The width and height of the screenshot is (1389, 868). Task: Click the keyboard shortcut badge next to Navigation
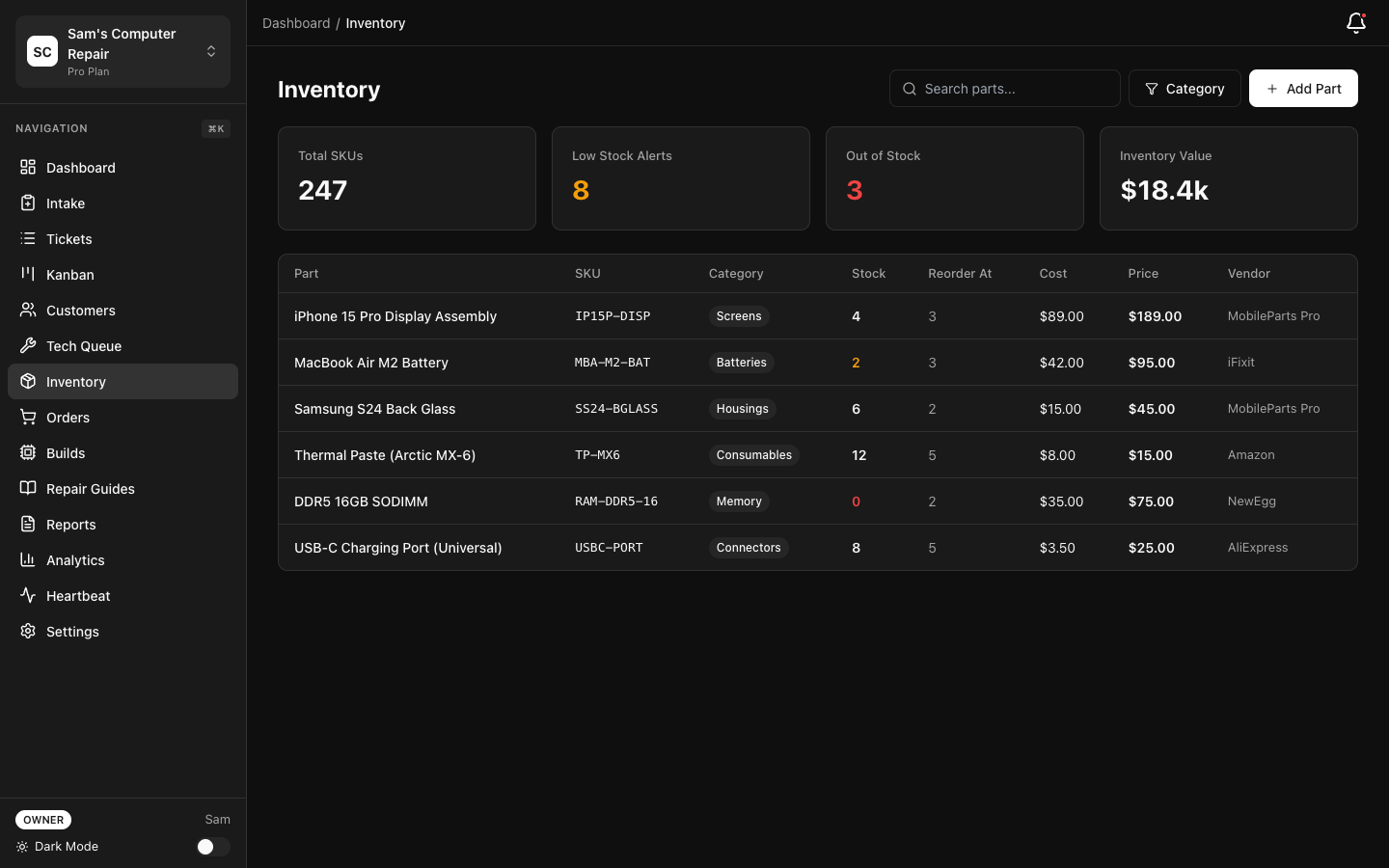[215, 128]
